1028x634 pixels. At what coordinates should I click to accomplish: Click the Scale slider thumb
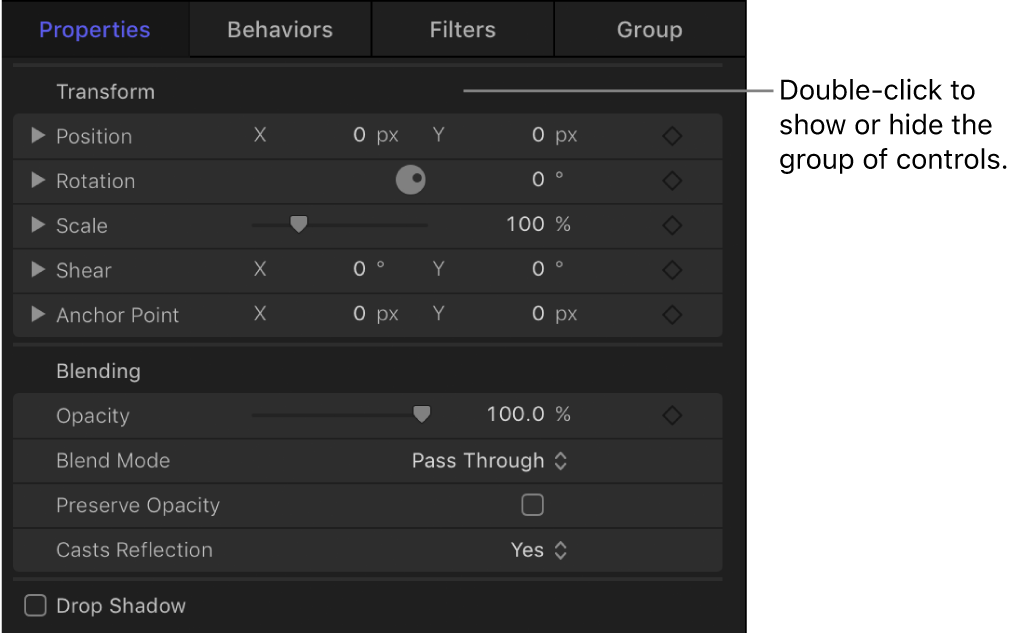[x=298, y=224]
